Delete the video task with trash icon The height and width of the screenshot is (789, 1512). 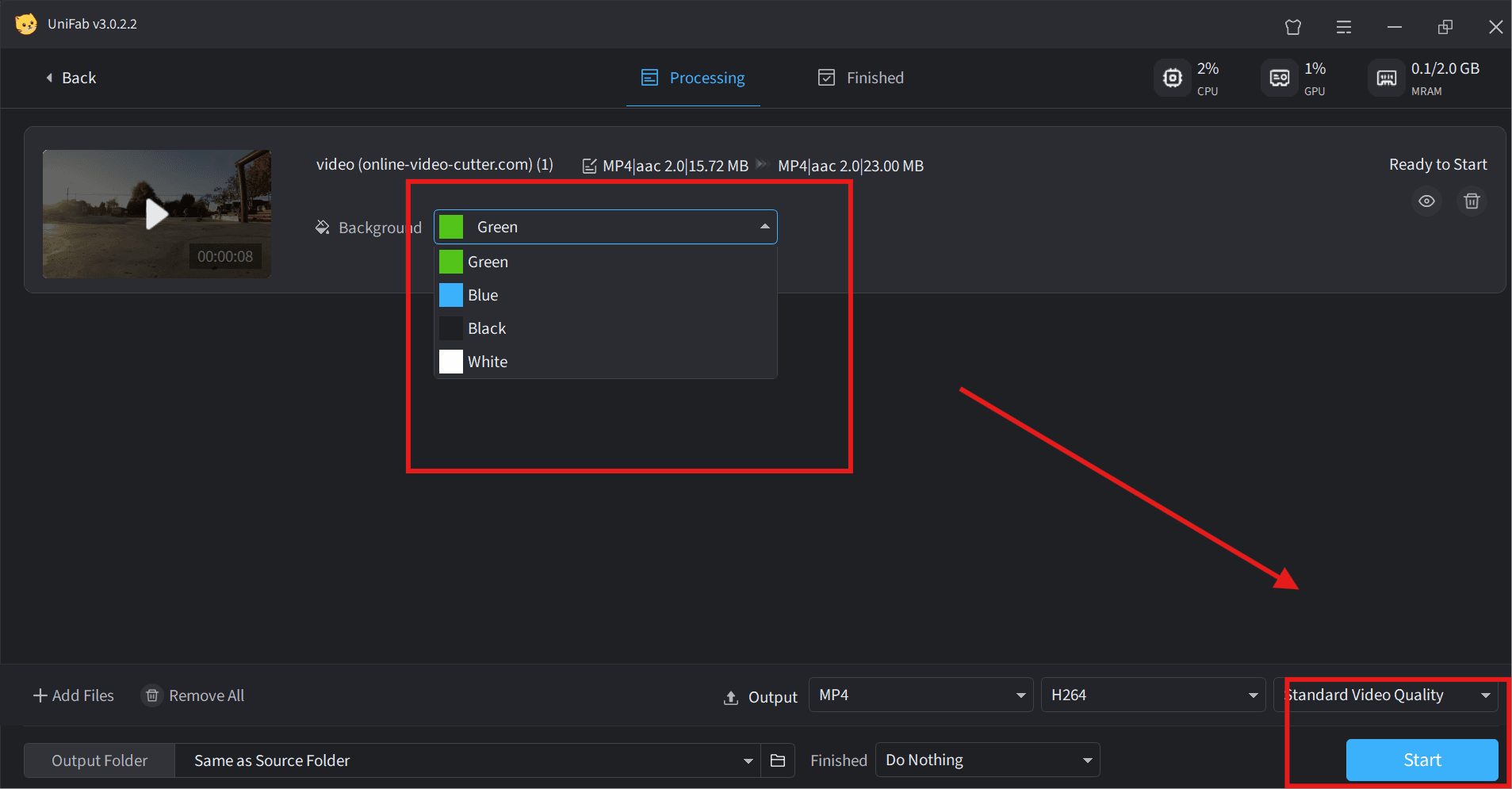point(1472,201)
